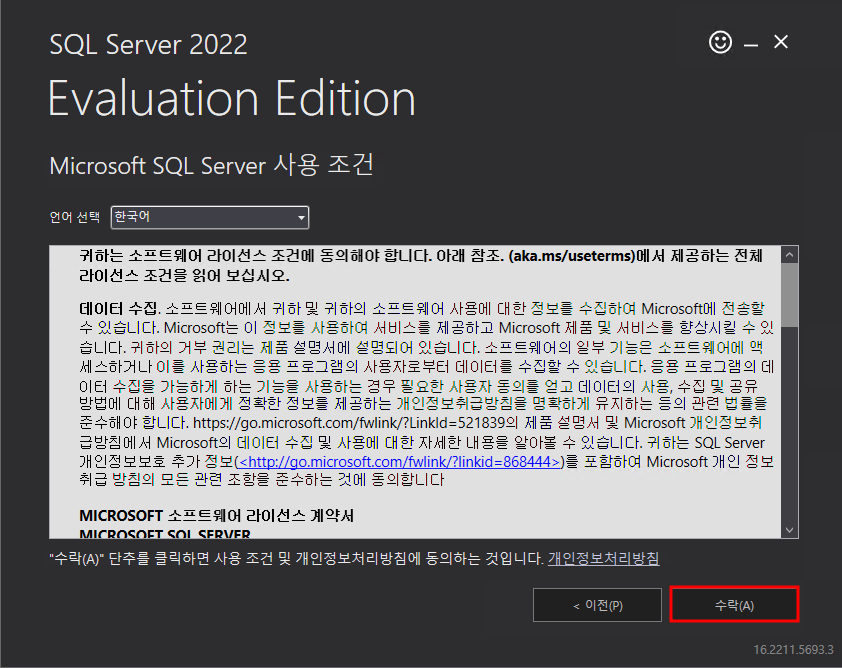Viewport: 842px width, 668px height.
Task: Click the version number 16.2211.5693.3
Action: point(793,650)
